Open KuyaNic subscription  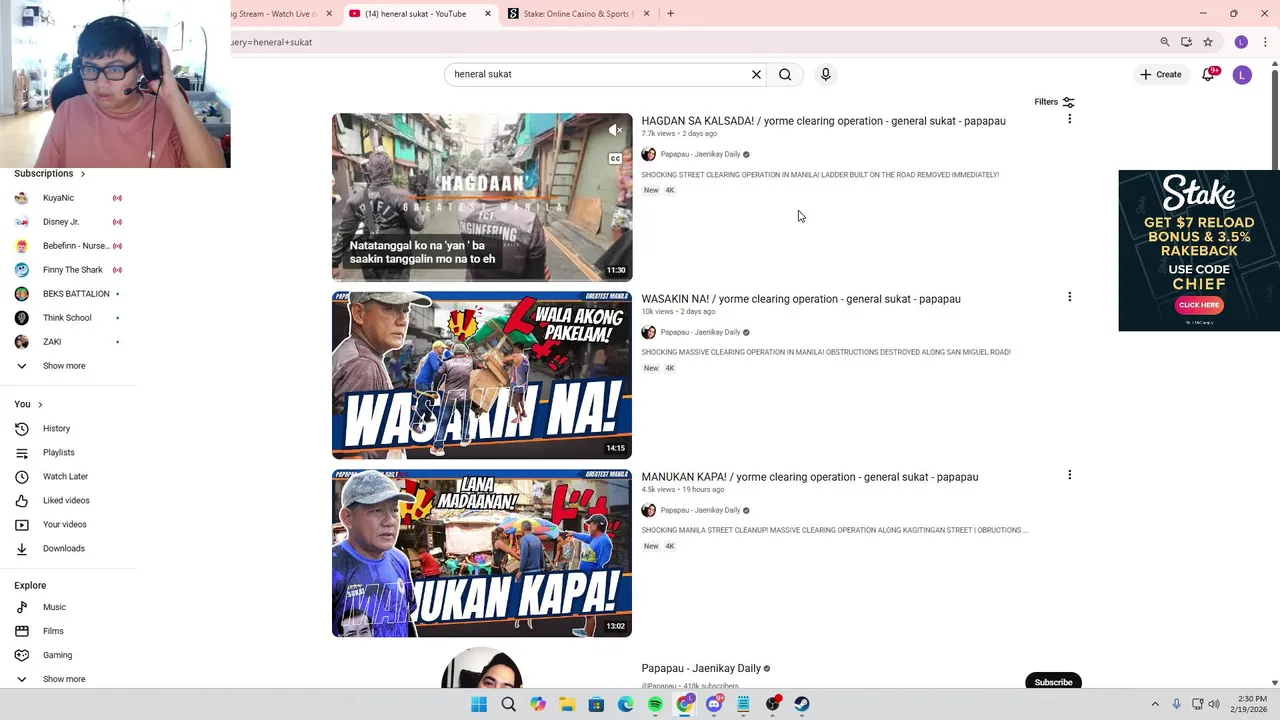point(68,198)
